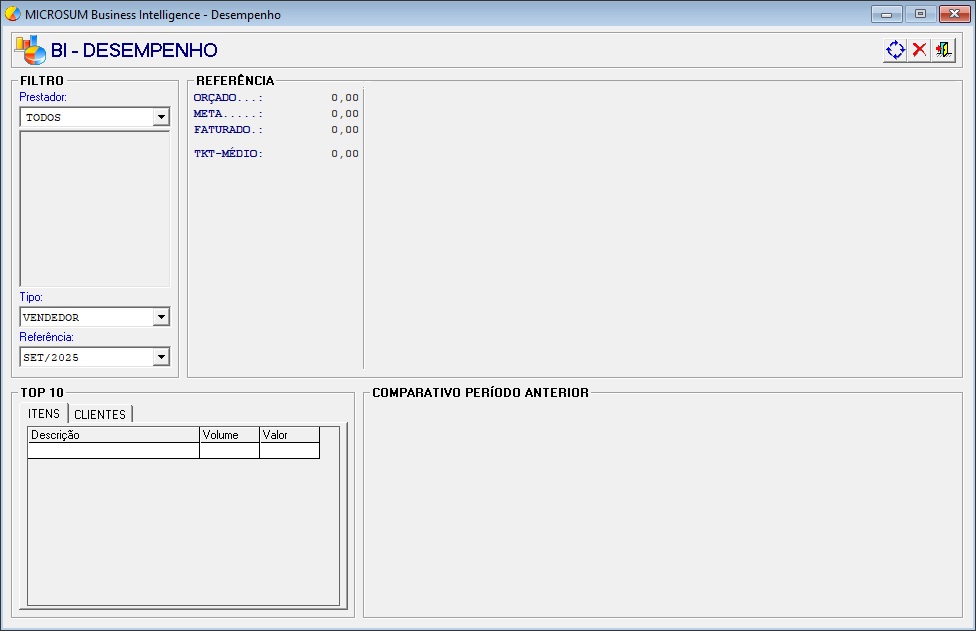Screen dimensions: 976x631
Task: Maximize the Business Intelligence window
Action: pyautogui.click(x=919, y=14)
